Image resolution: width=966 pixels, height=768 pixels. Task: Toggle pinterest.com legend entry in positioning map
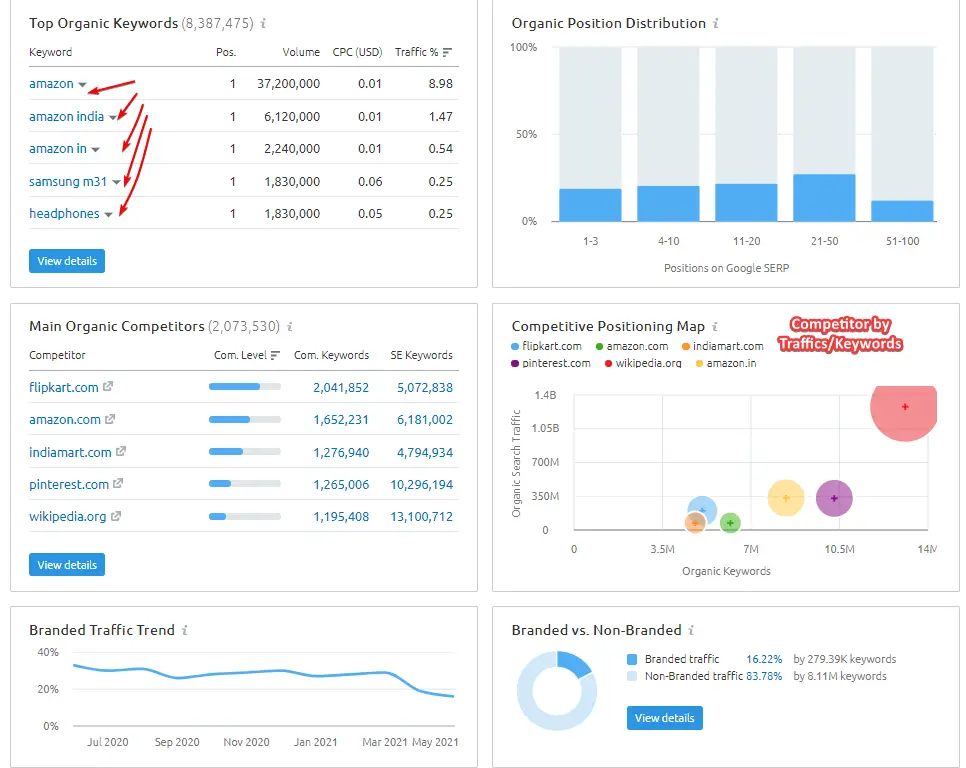pos(551,363)
